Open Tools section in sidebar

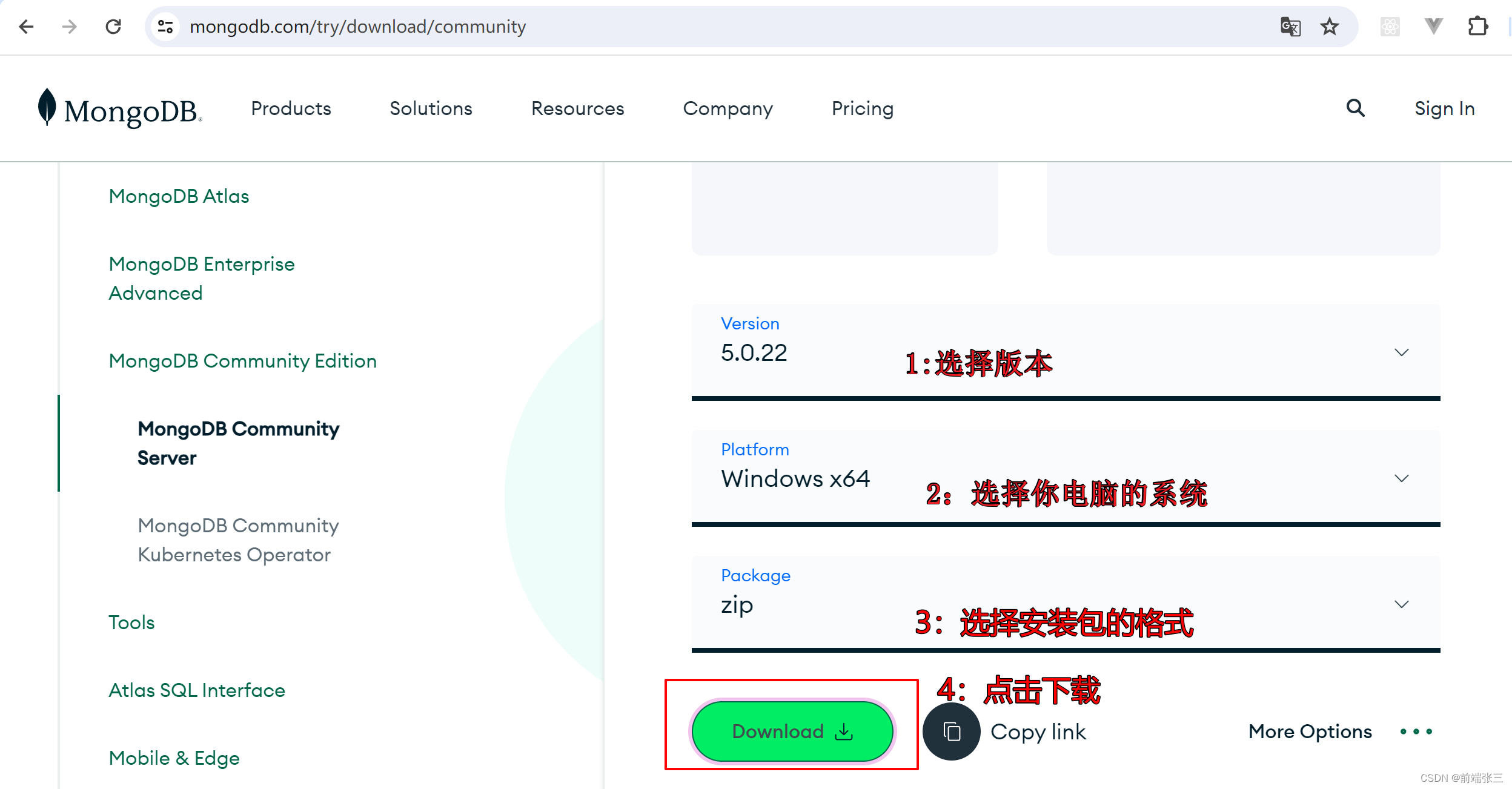pyautogui.click(x=131, y=622)
